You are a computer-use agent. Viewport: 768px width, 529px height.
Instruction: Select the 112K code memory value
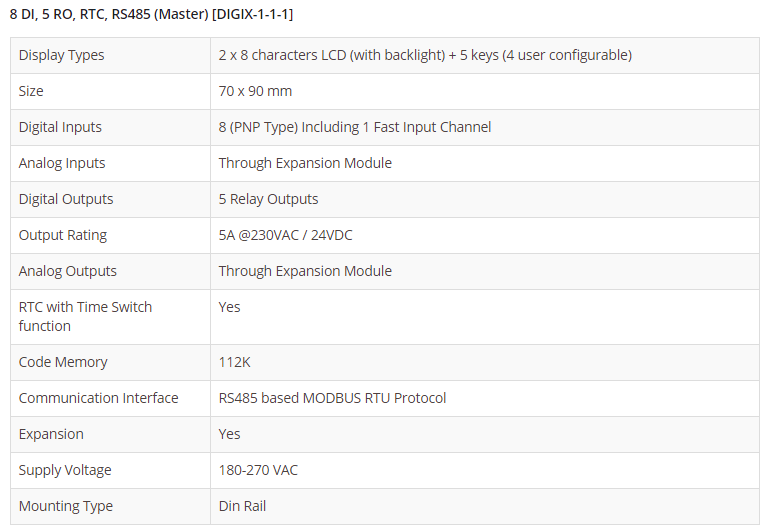(235, 362)
